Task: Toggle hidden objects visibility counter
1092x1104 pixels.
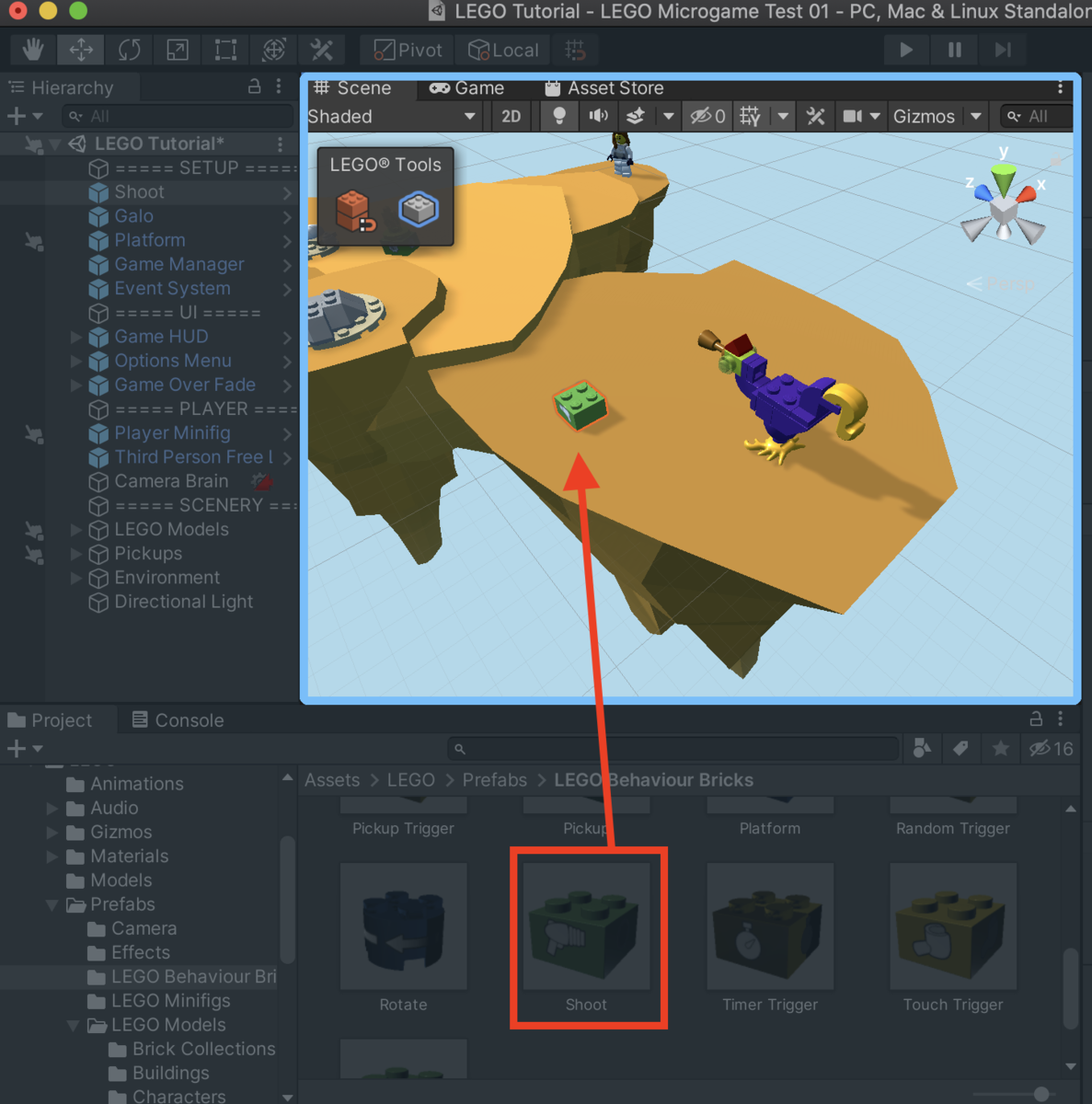Action: click(x=708, y=116)
